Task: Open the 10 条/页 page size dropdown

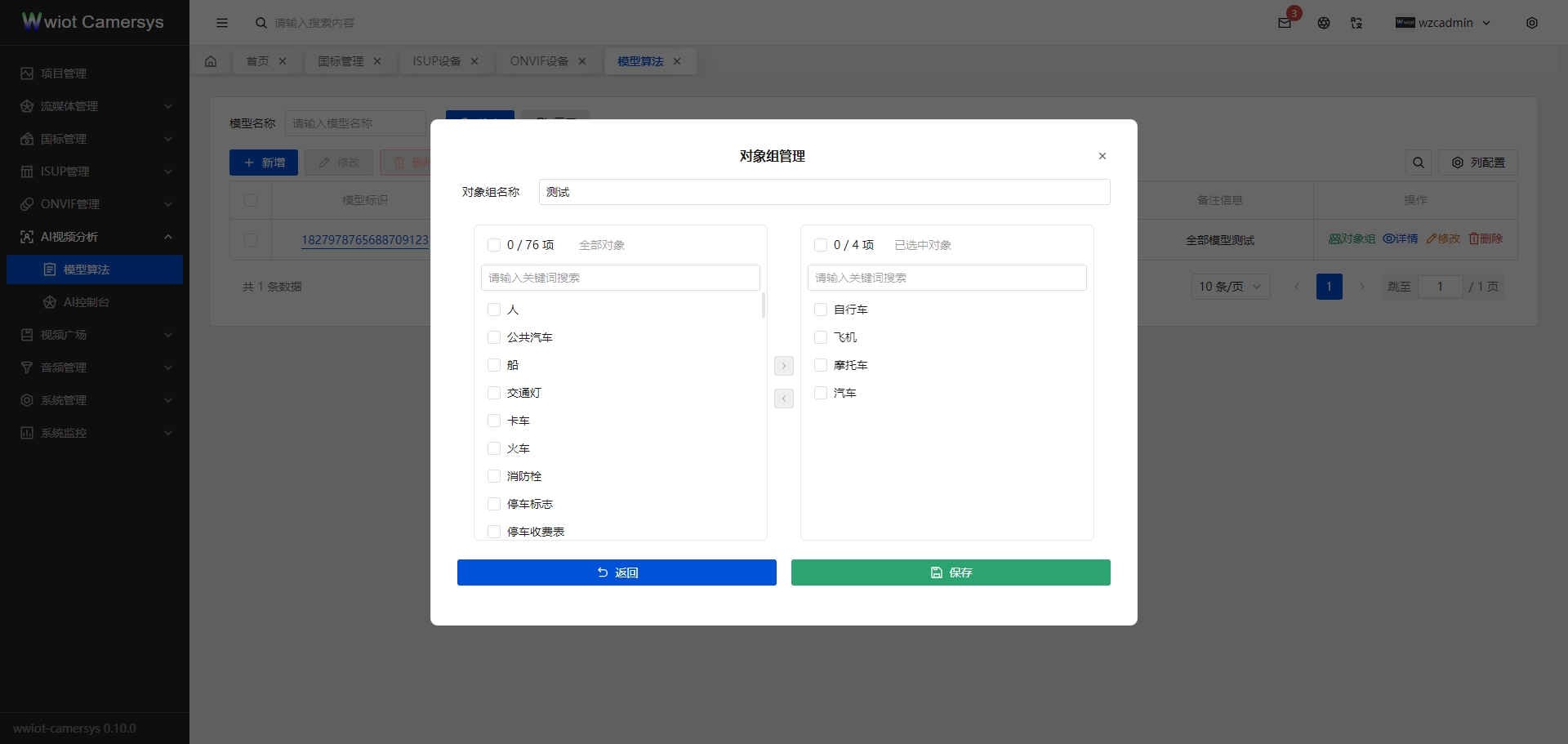Action: (x=1230, y=287)
